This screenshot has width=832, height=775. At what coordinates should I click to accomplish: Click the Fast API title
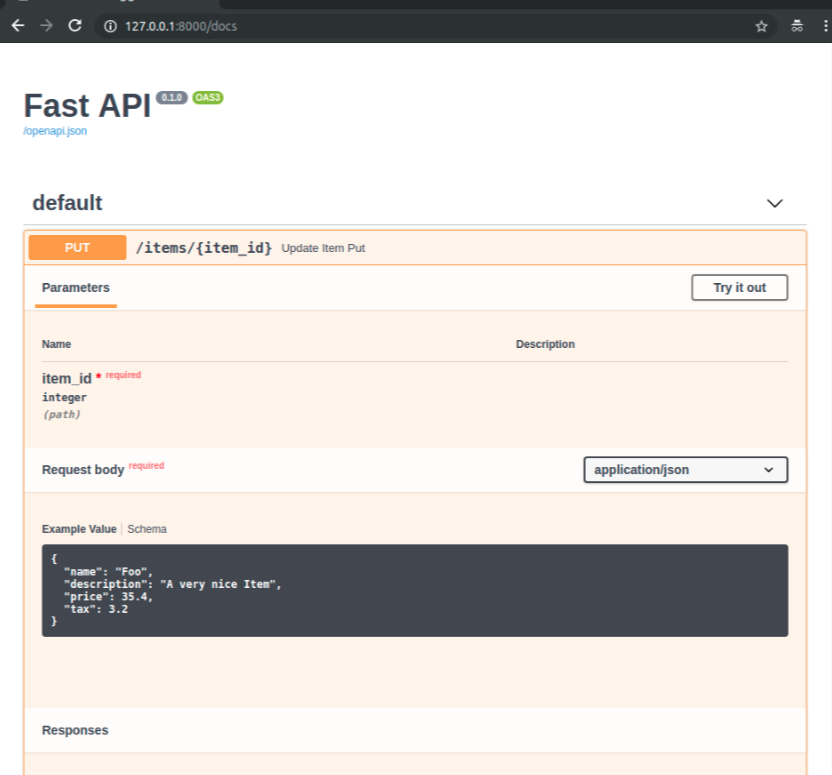click(88, 106)
